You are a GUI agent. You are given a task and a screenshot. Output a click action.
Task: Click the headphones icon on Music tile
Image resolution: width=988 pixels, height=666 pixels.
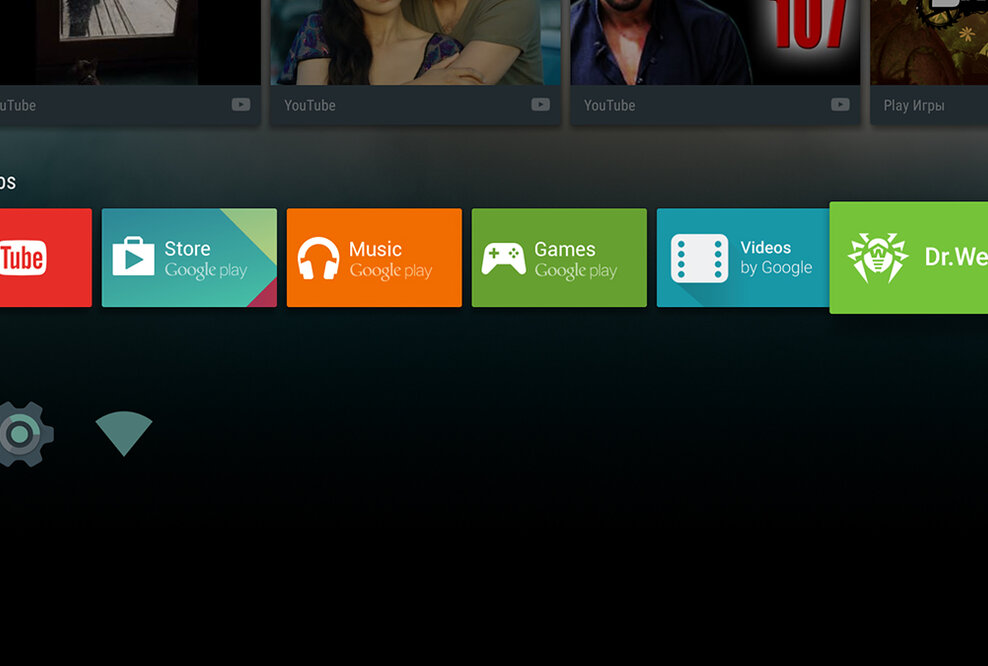click(x=318, y=258)
